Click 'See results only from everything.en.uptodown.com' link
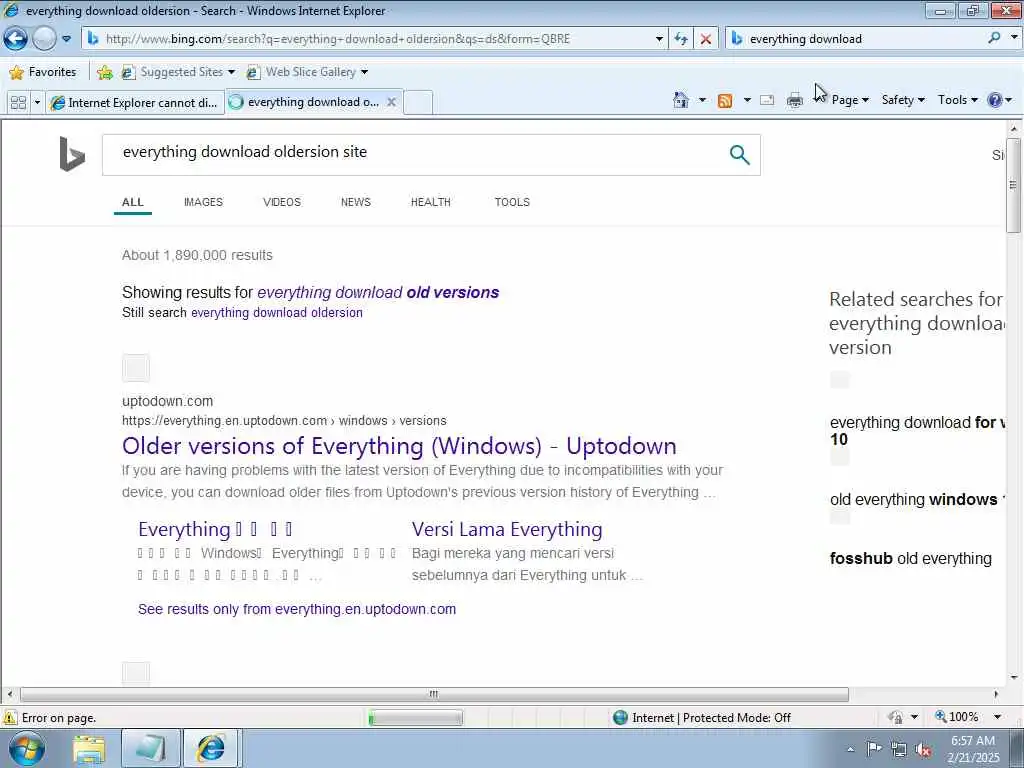Image resolution: width=1024 pixels, height=768 pixels. [x=297, y=609]
